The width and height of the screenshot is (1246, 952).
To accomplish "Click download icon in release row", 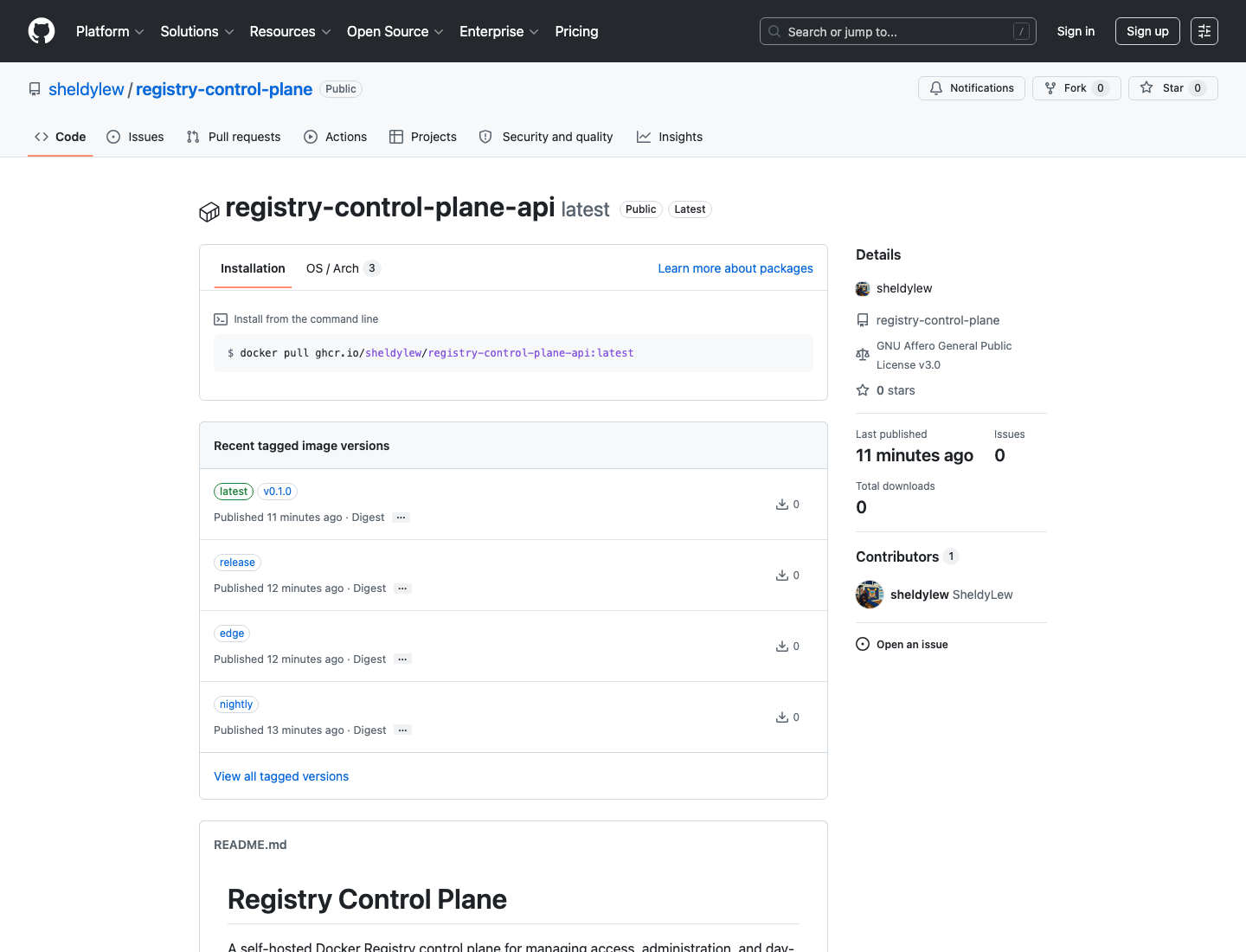I will point(782,575).
